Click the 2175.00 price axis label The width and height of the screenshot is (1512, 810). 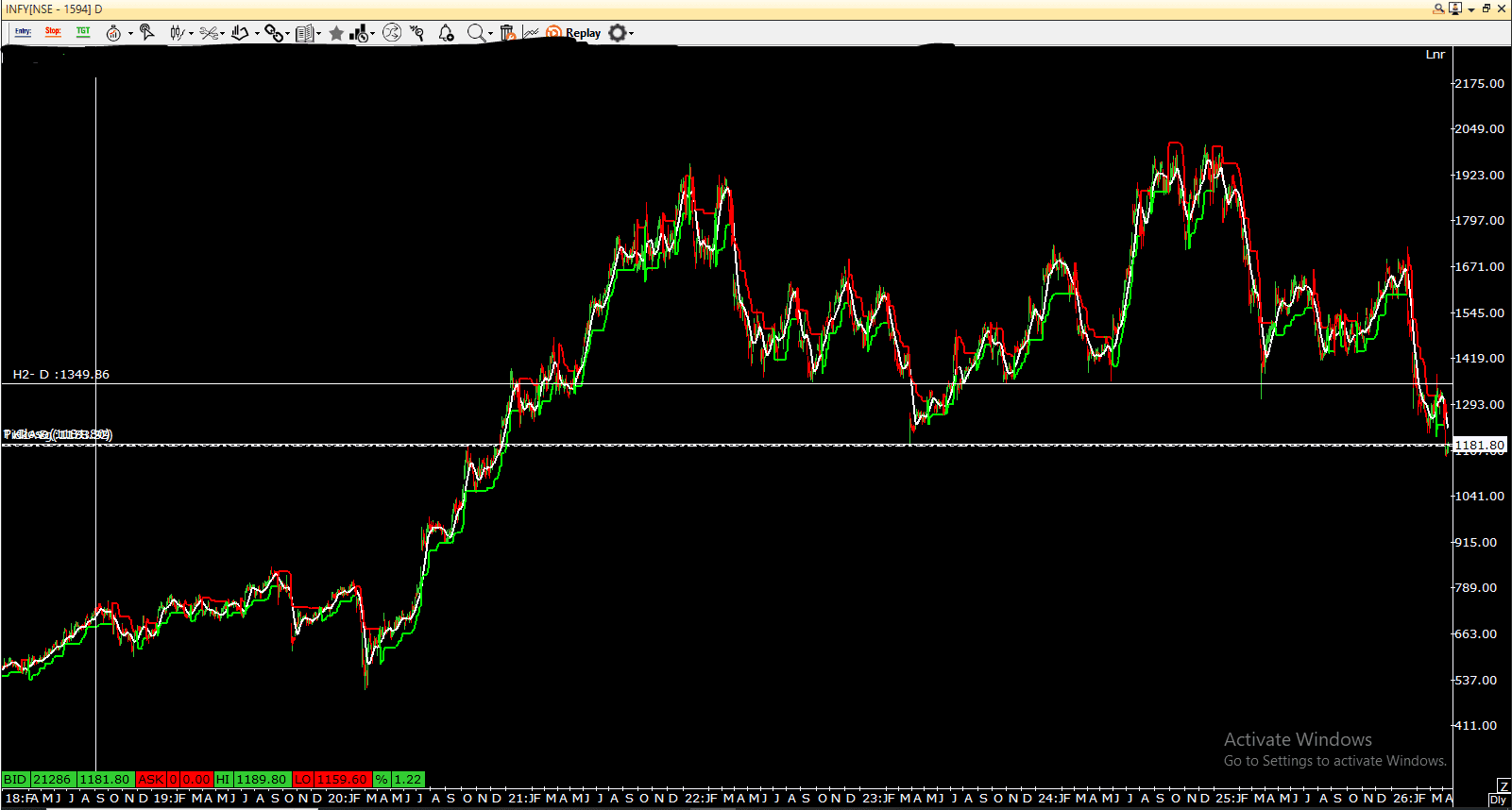coord(1479,84)
